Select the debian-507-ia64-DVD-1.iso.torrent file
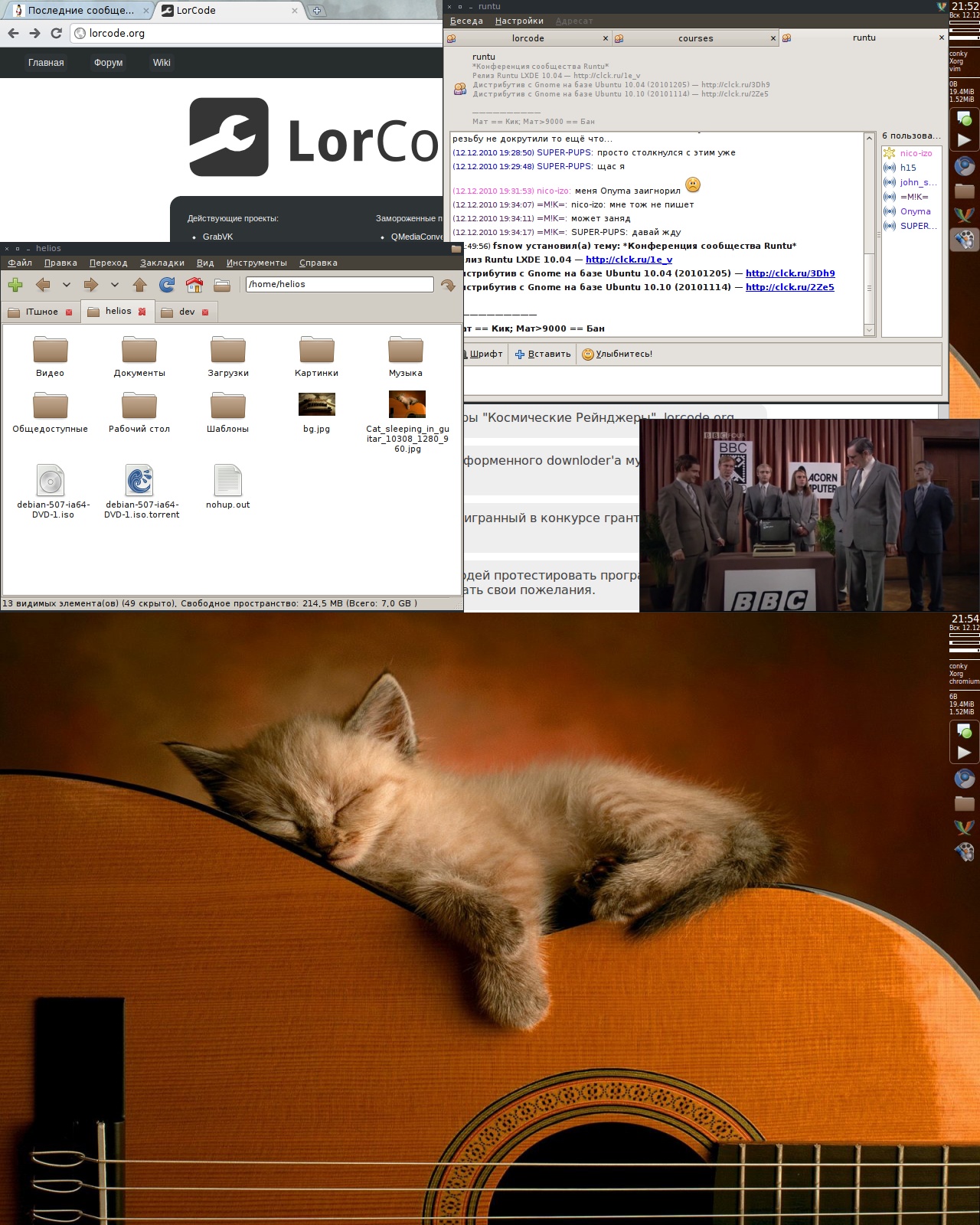Viewport: 980px width, 1225px height. coord(141,492)
